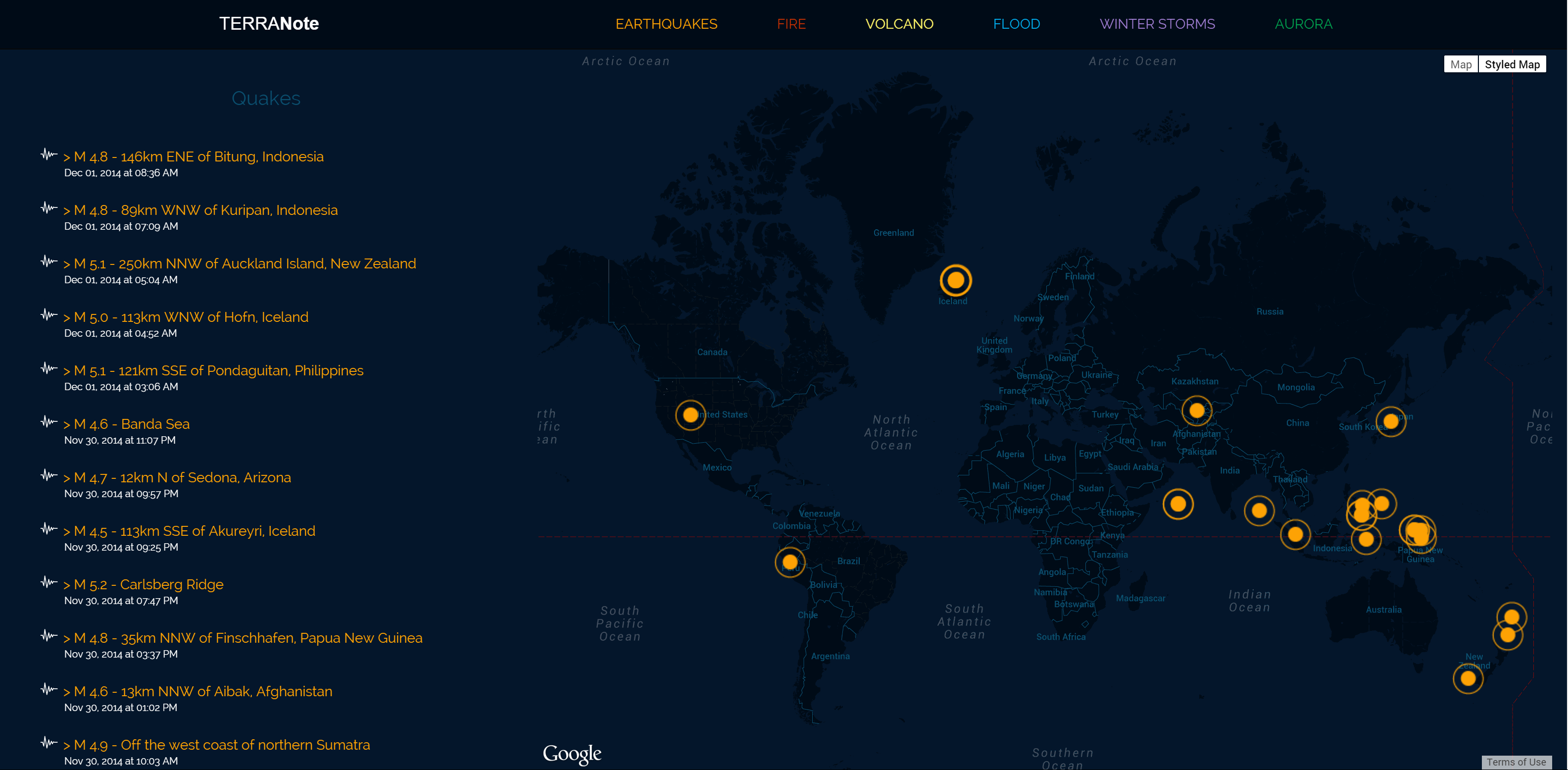Open the EARTHQUAKES section

(x=666, y=24)
